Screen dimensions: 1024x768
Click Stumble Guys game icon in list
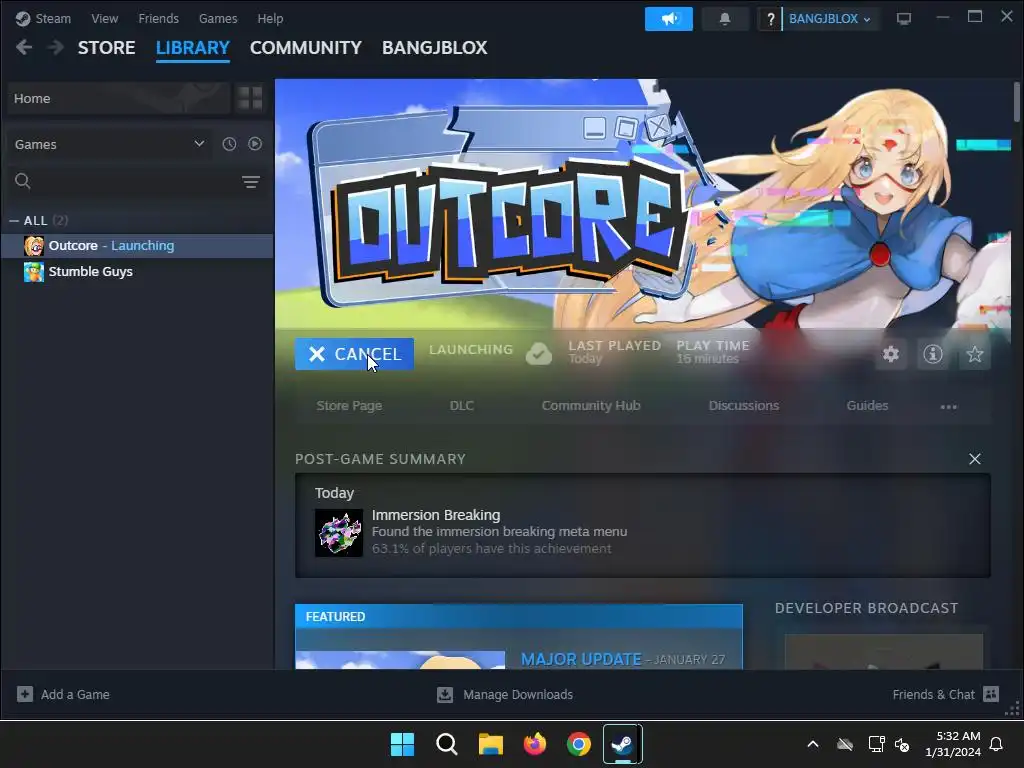pos(34,272)
